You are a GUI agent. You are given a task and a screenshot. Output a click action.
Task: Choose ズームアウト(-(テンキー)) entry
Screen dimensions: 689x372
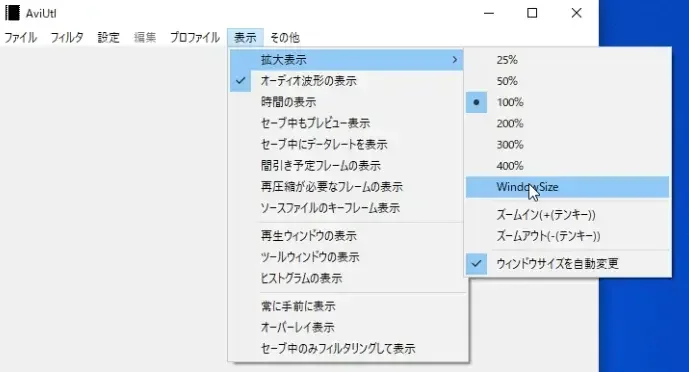[567, 236]
